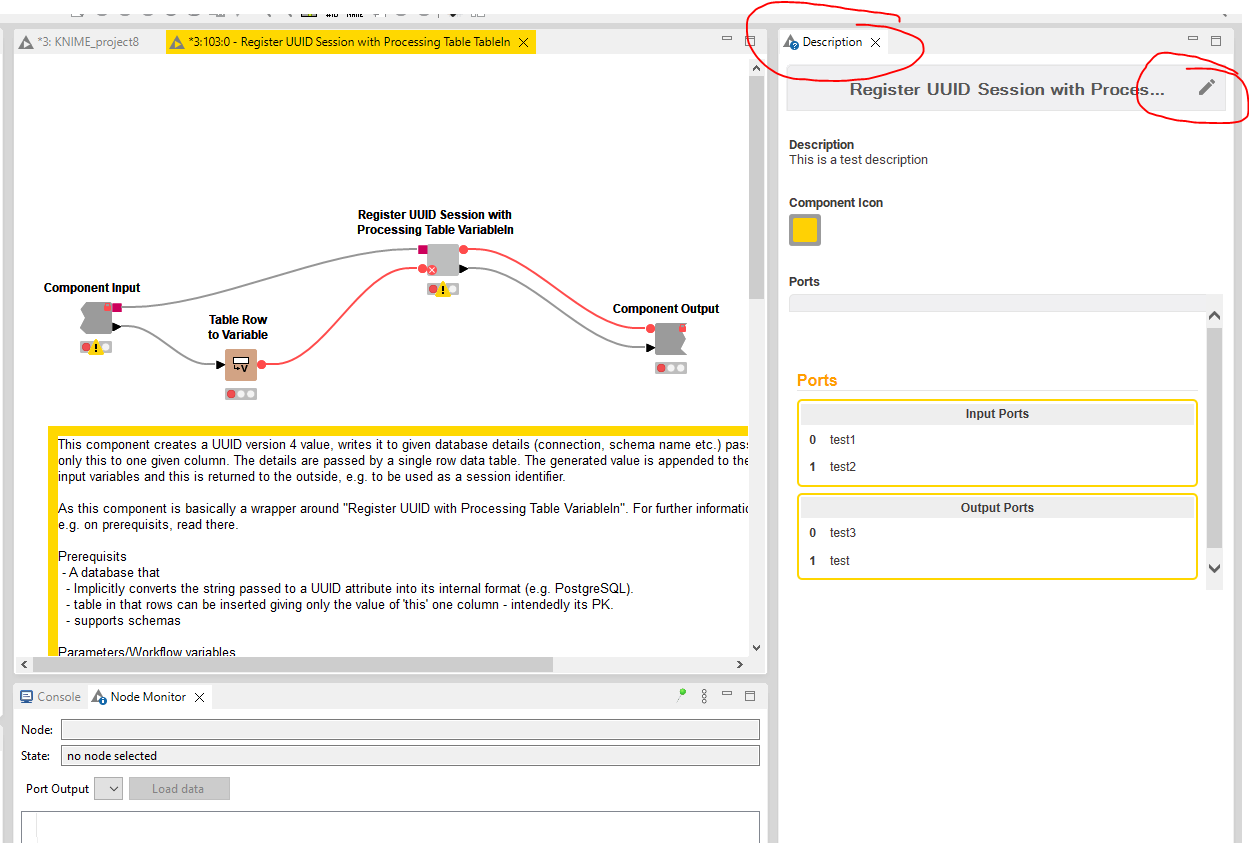Click status lights under Table Row to Variable

241,394
